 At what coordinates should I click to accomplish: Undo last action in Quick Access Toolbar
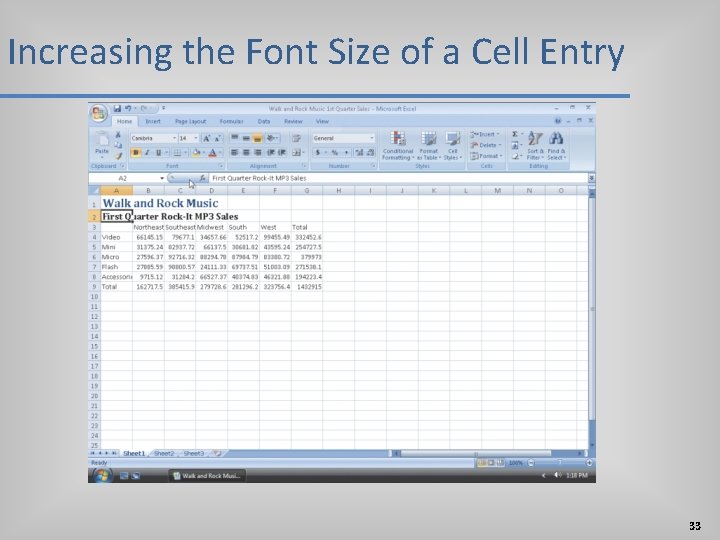tap(128, 108)
